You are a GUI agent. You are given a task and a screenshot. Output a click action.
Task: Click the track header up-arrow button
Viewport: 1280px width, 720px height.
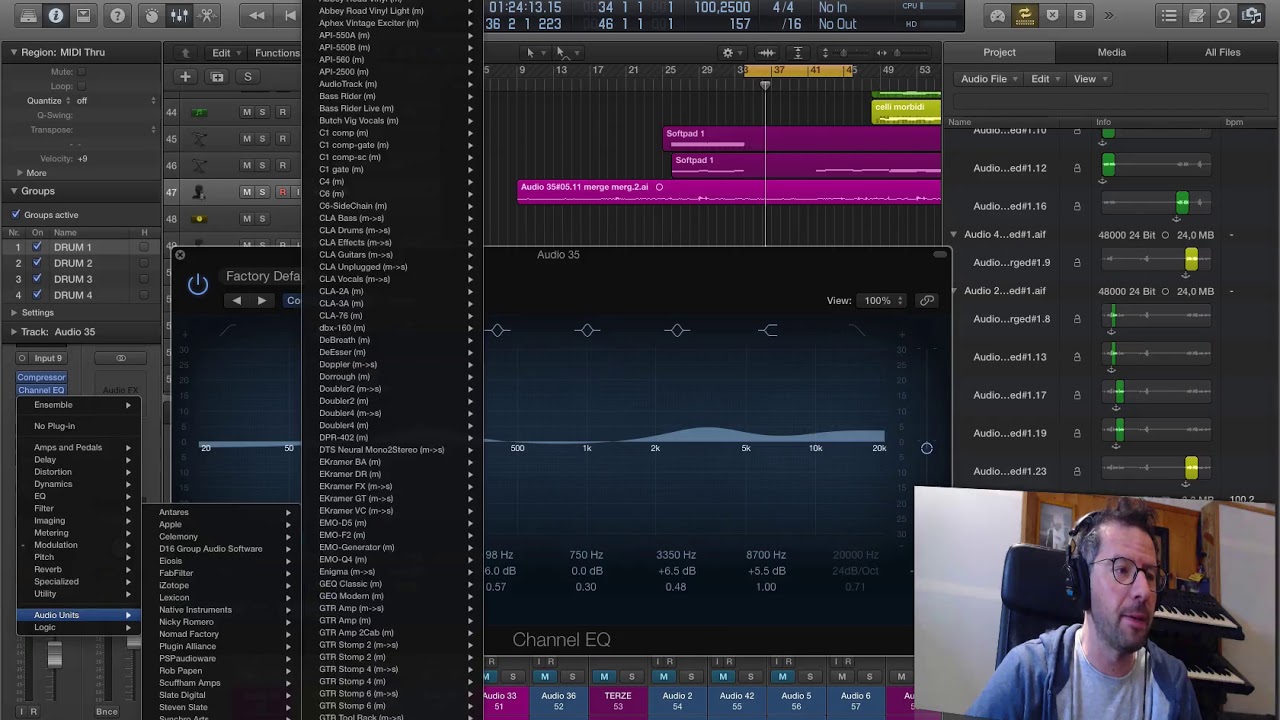click(185, 53)
